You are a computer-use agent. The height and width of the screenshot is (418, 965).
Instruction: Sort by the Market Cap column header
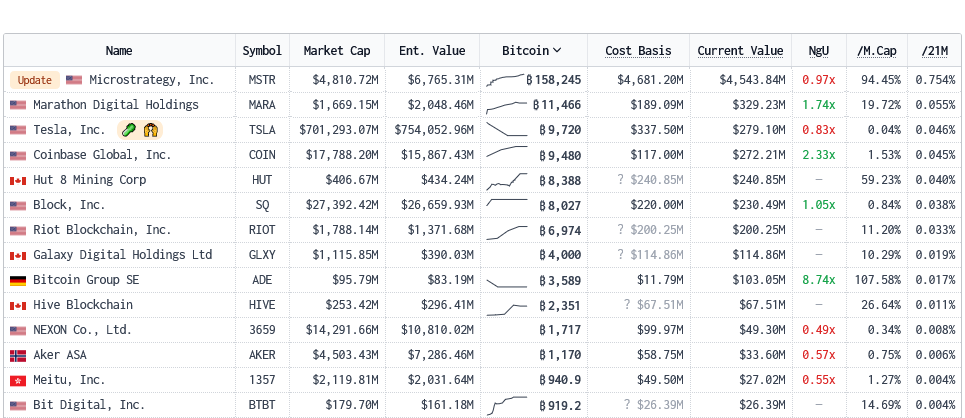(337, 50)
